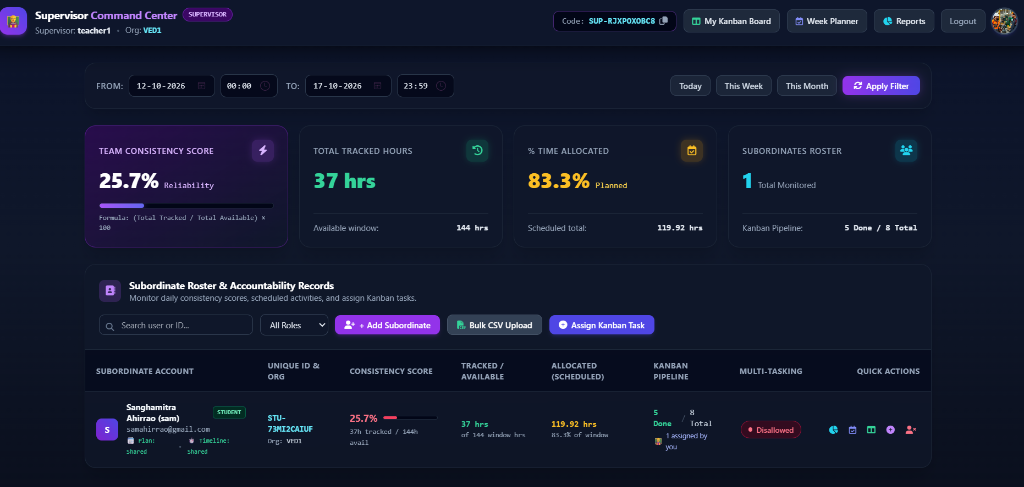Open the All Roles dropdown
The width and height of the screenshot is (1024, 487).
294,325
